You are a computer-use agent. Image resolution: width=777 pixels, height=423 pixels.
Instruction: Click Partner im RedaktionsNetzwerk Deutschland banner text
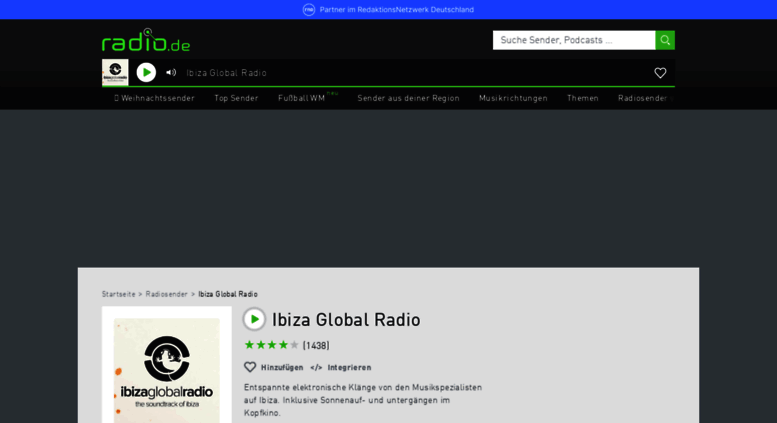click(397, 9)
